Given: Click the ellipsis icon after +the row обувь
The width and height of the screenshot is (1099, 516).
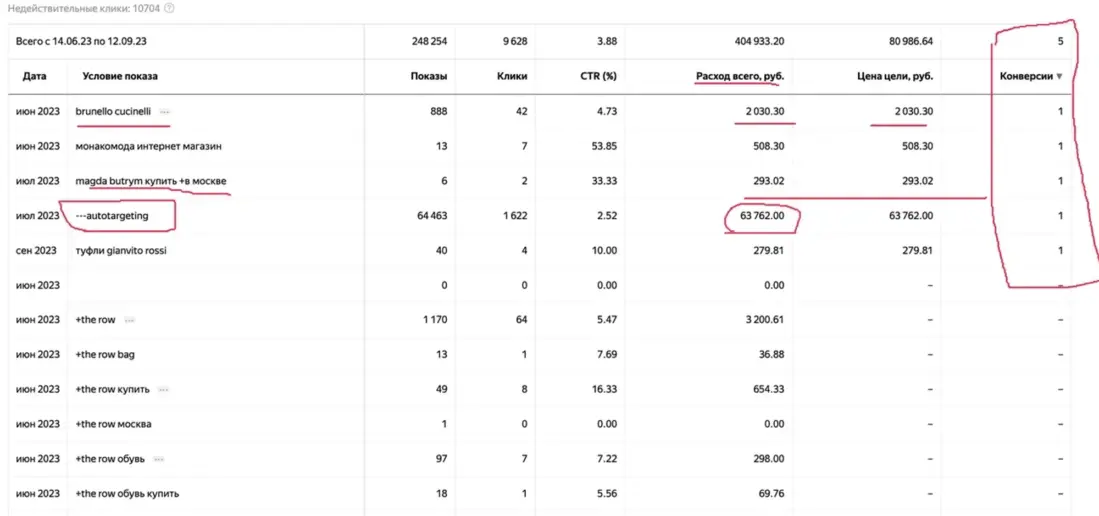Looking at the screenshot, I should point(160,459).
